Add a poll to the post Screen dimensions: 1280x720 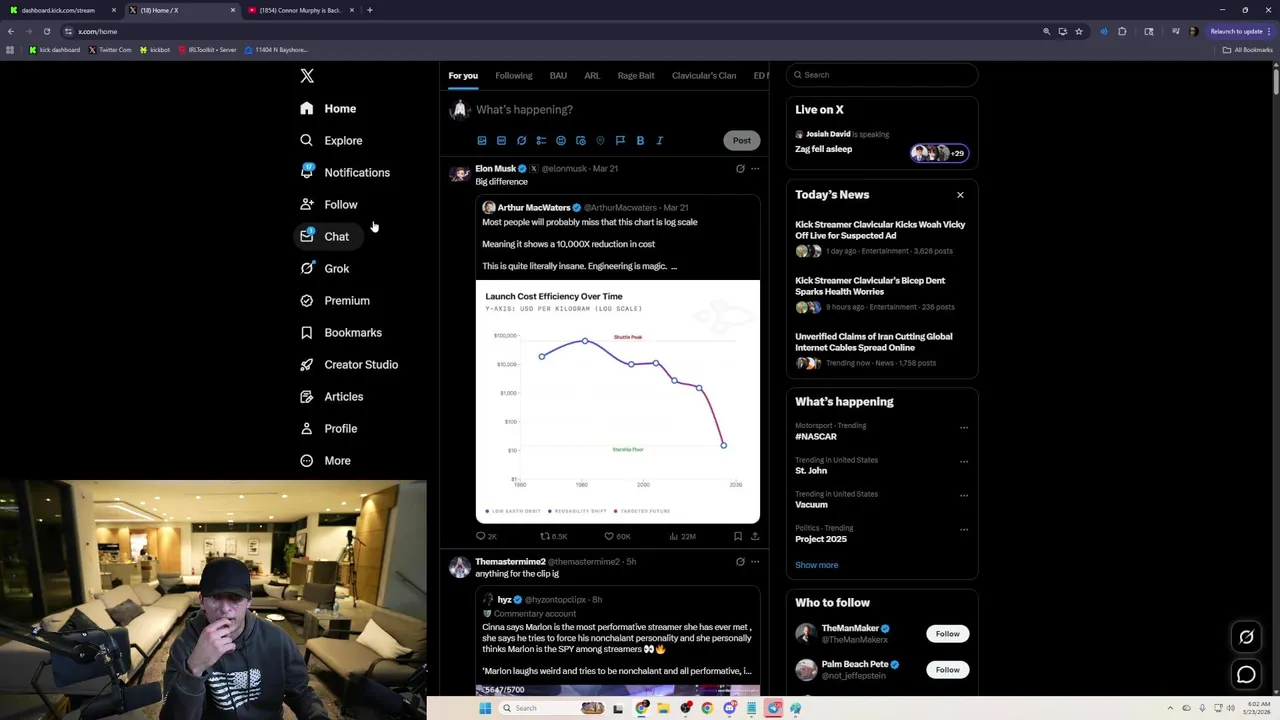[x=541, y=141]
